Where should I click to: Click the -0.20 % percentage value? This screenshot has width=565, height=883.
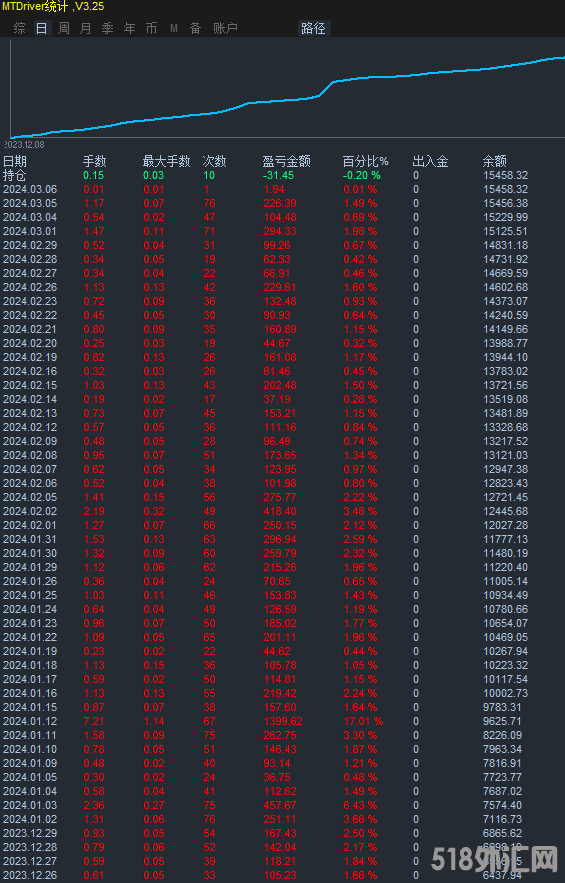click(x=362, y=175)
